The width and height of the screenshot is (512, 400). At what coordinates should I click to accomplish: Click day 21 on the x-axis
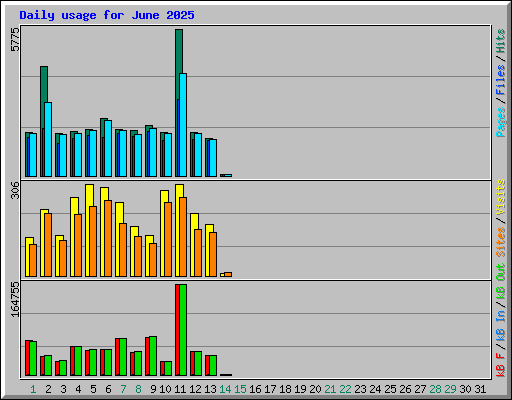click(x=330, y=389)
